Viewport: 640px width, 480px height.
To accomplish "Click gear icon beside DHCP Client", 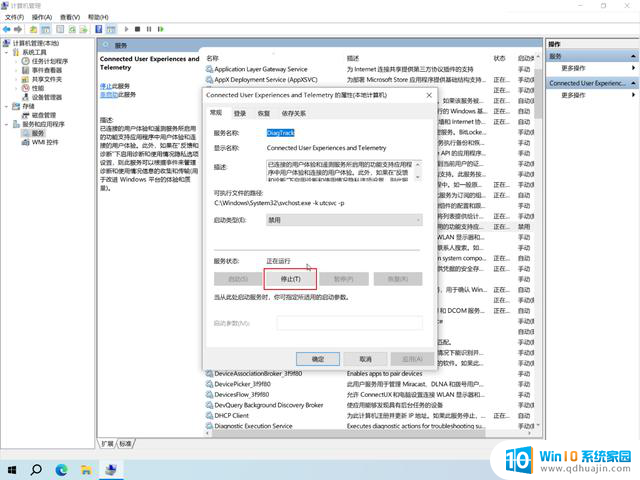I will [x=209, y=416].
